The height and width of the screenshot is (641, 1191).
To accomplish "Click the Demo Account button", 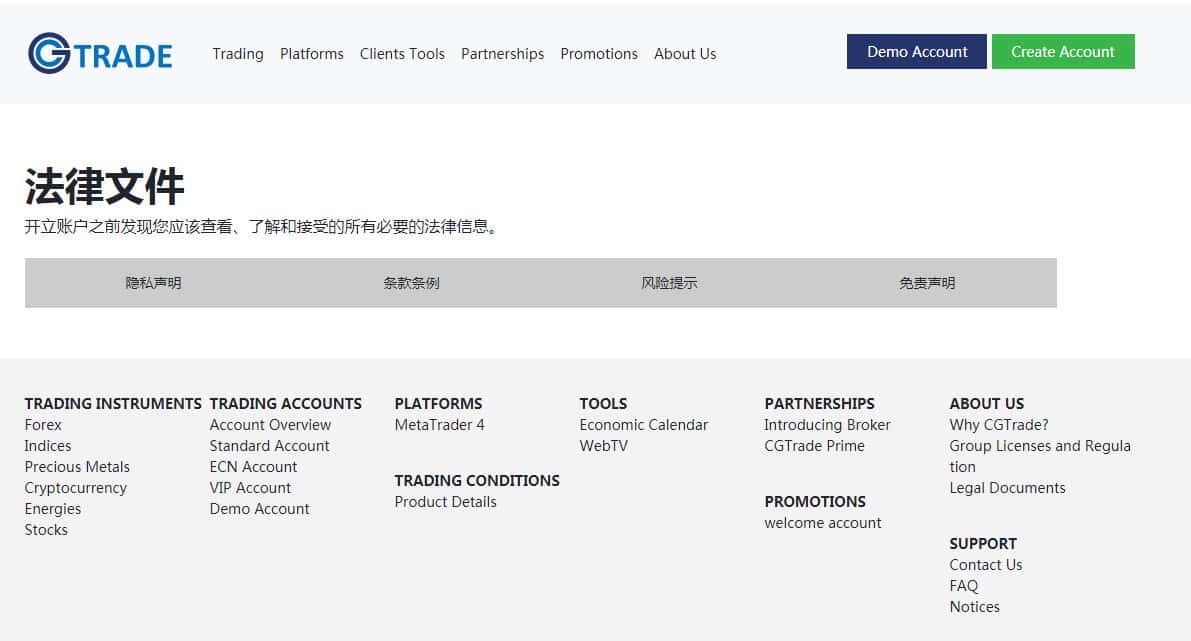I will [x=916, y=52].
